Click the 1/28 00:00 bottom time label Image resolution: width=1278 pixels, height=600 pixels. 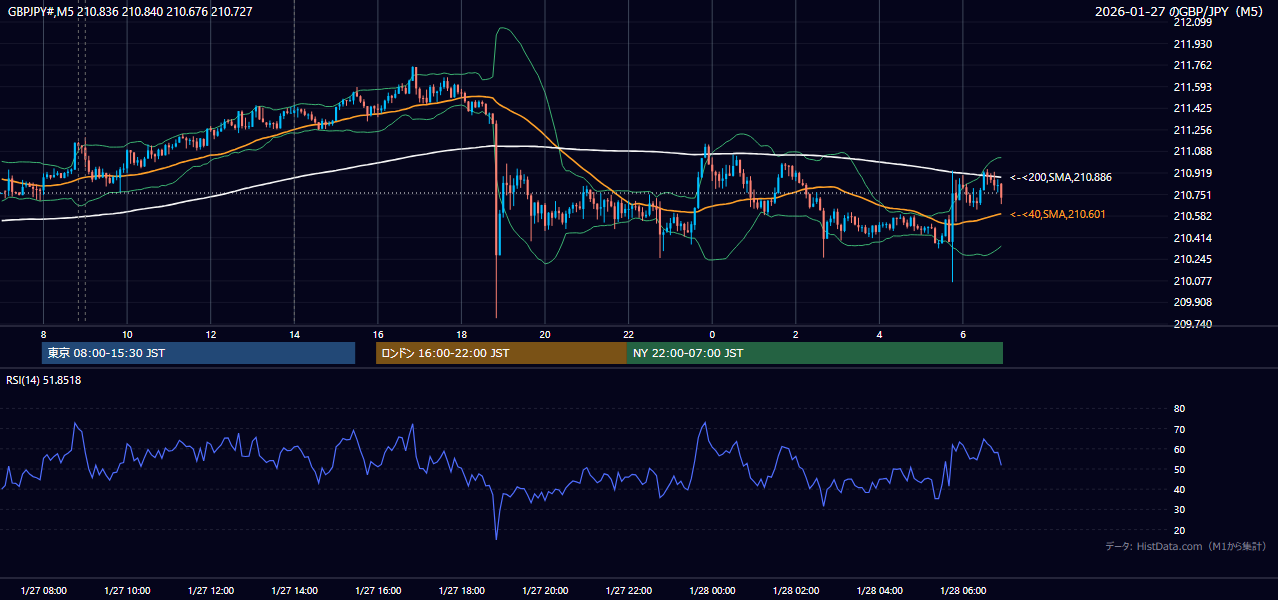(712, 591)
